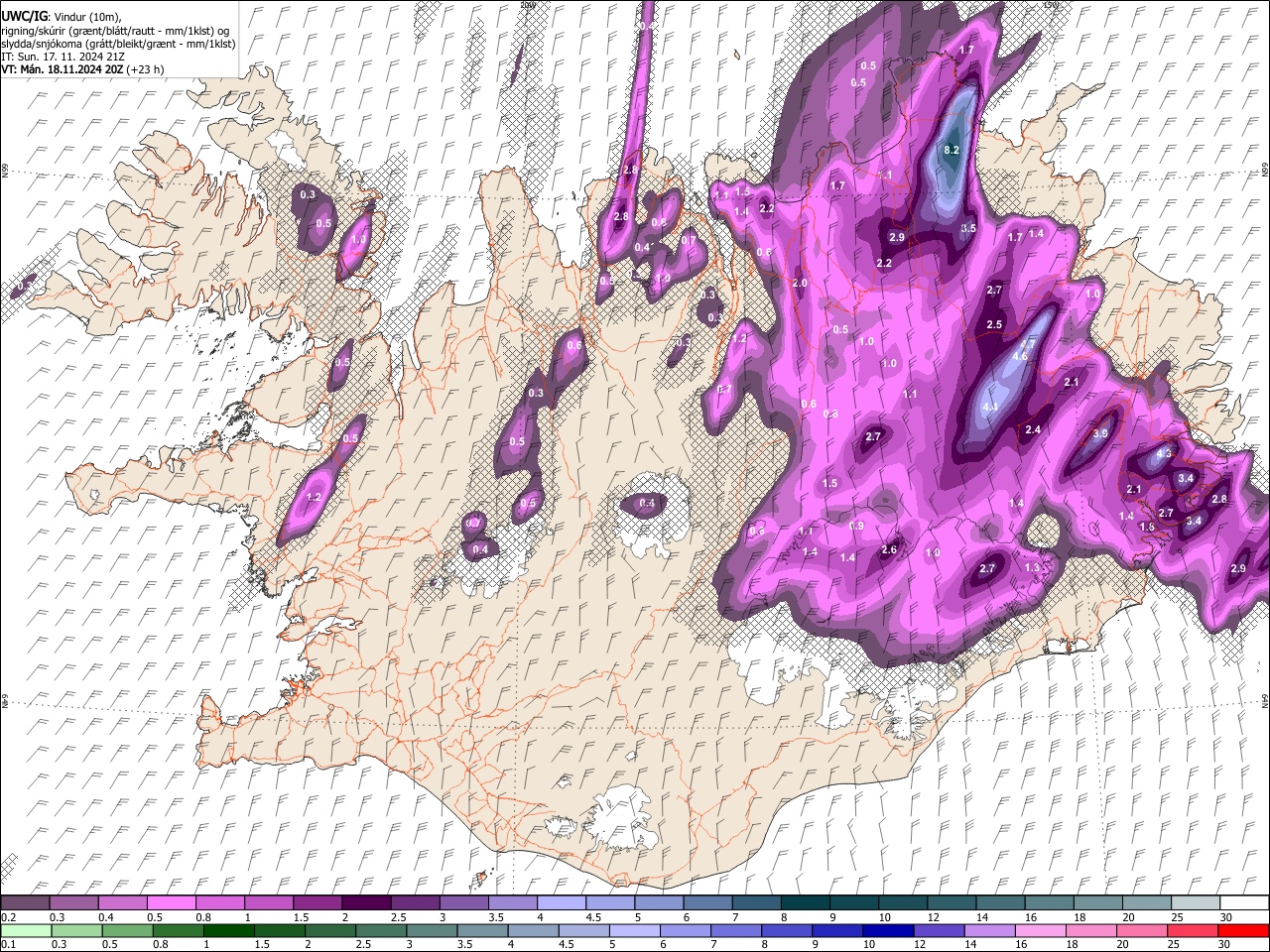Click the '(+23 h)' forecast offset text

(x=145, y=69)
